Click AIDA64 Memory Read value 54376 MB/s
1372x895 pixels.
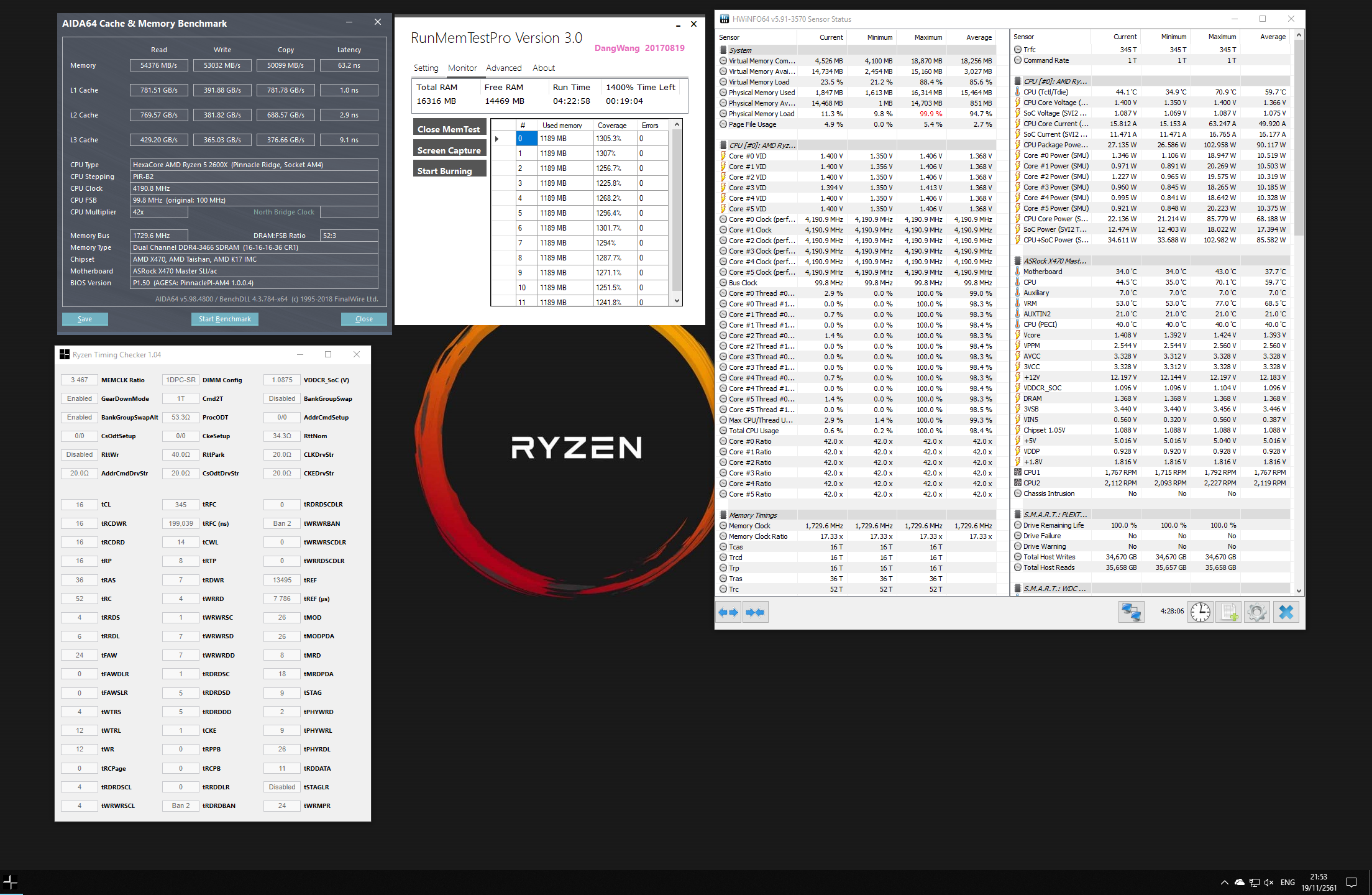coord(159,65)
